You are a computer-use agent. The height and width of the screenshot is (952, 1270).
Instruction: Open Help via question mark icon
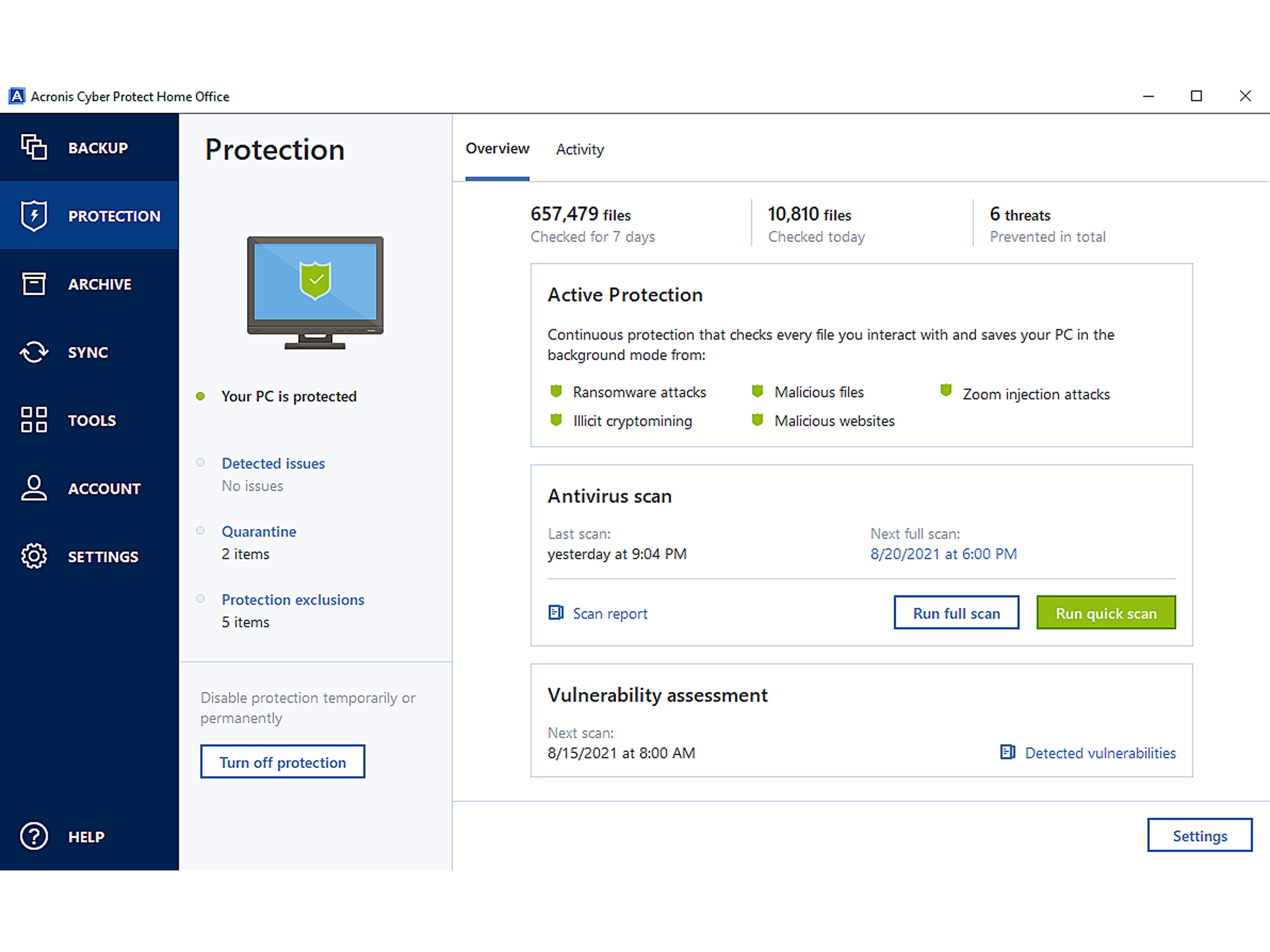point(34,836)
